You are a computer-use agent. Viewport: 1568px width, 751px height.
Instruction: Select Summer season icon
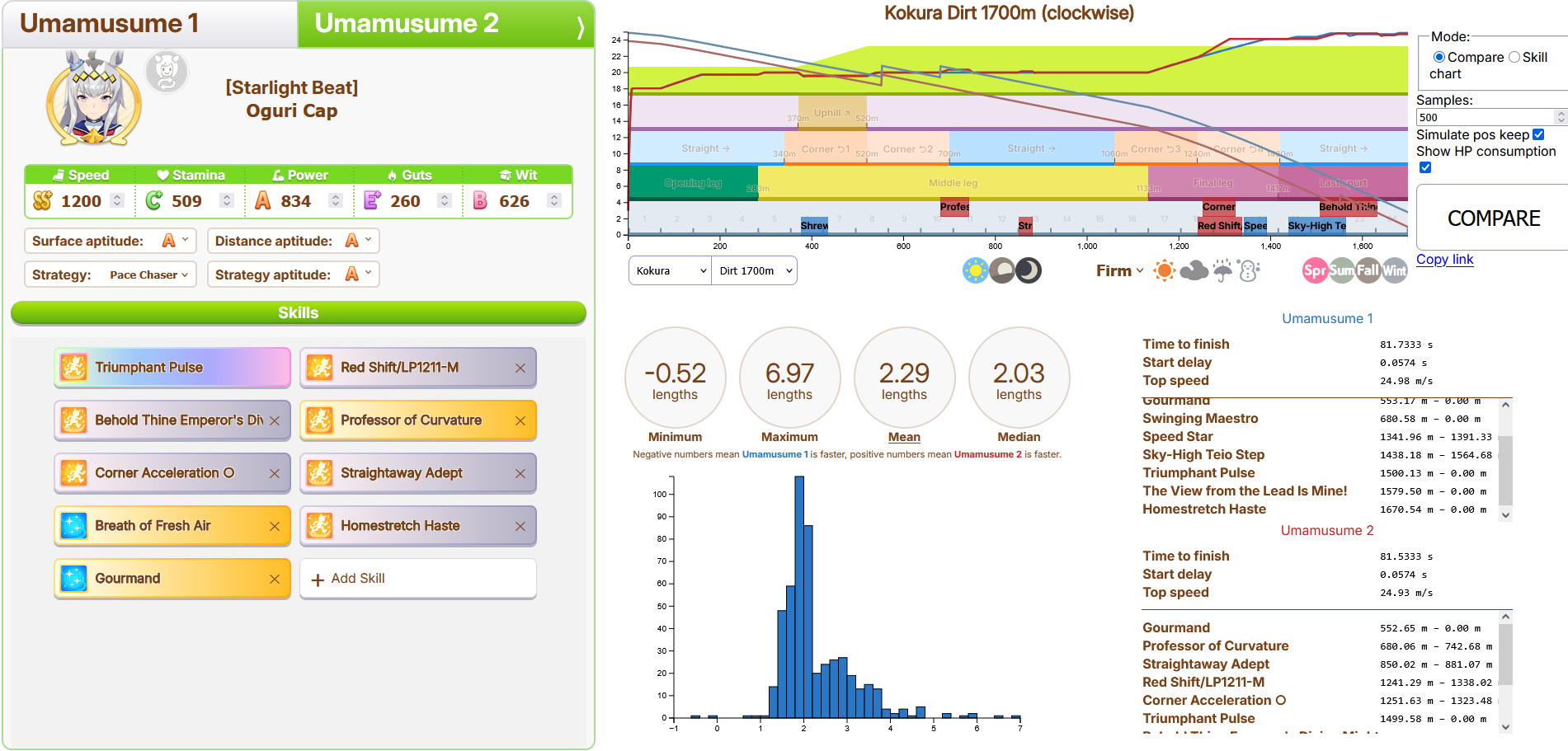[1341, 270]
